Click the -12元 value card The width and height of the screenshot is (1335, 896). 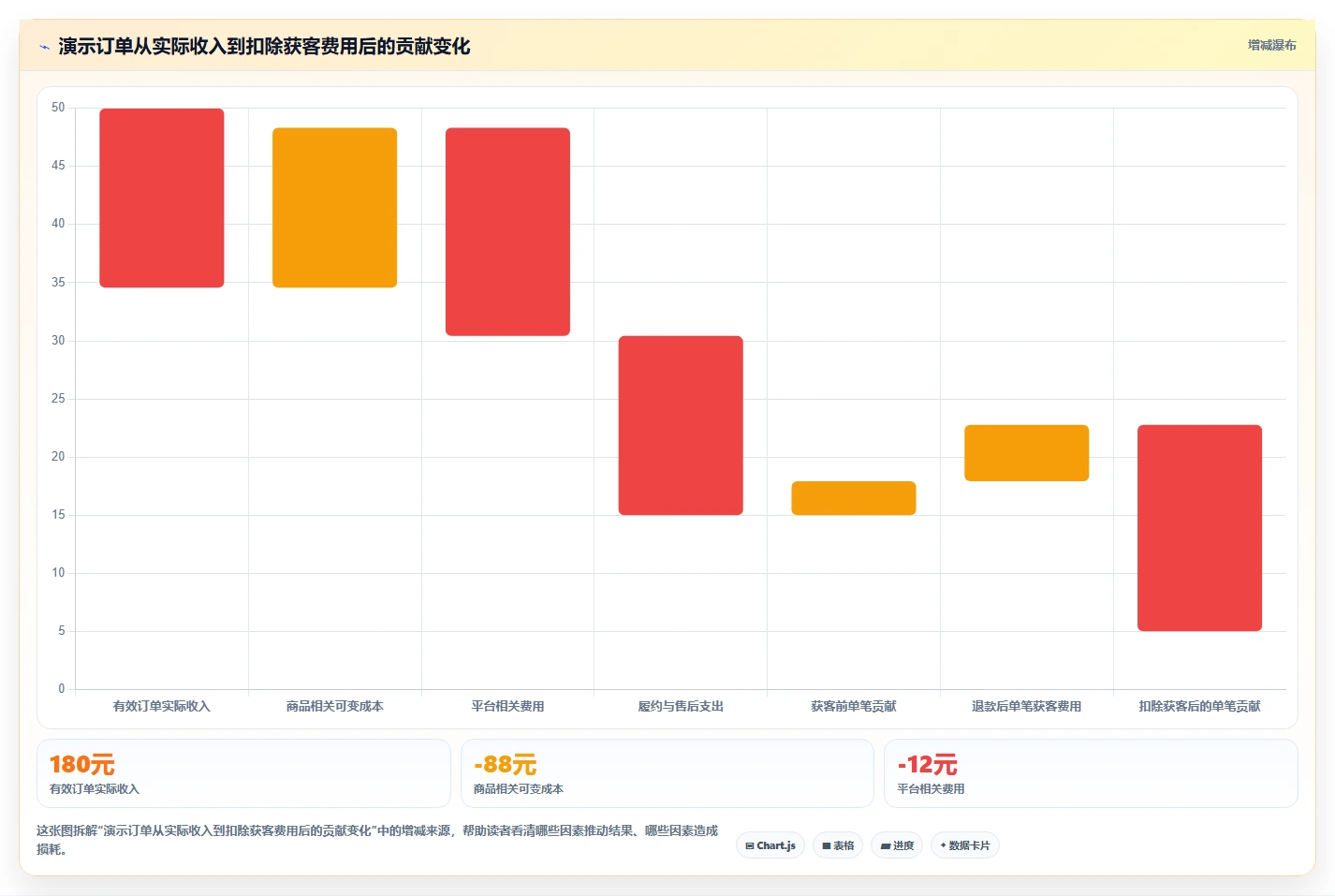1091,773
